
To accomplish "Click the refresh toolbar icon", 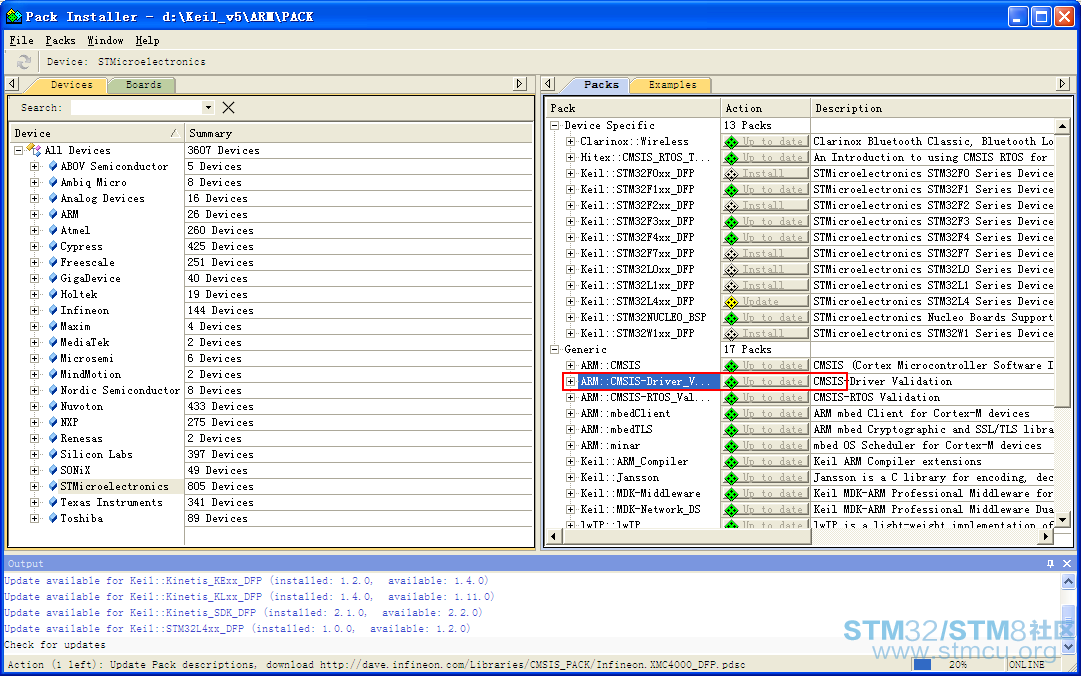I will [x=24, y=62].
